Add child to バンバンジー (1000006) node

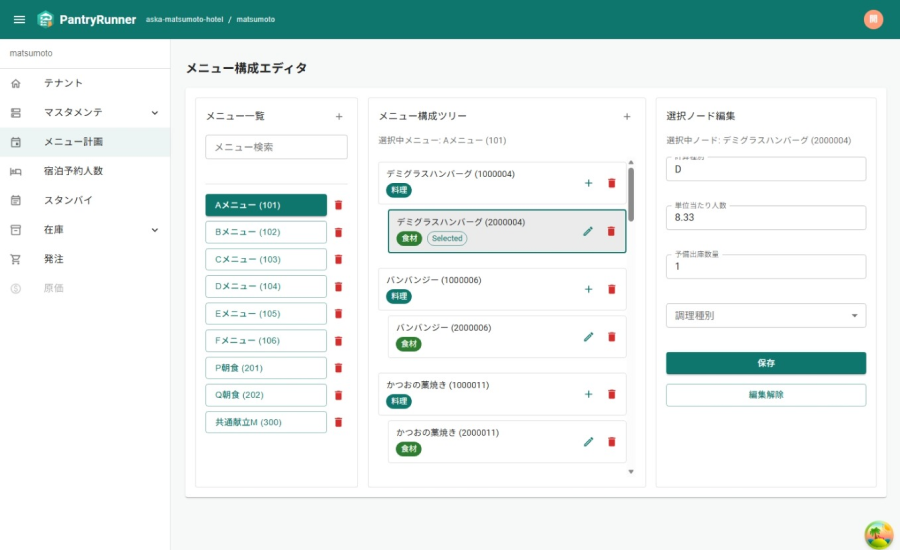(588, 289)
